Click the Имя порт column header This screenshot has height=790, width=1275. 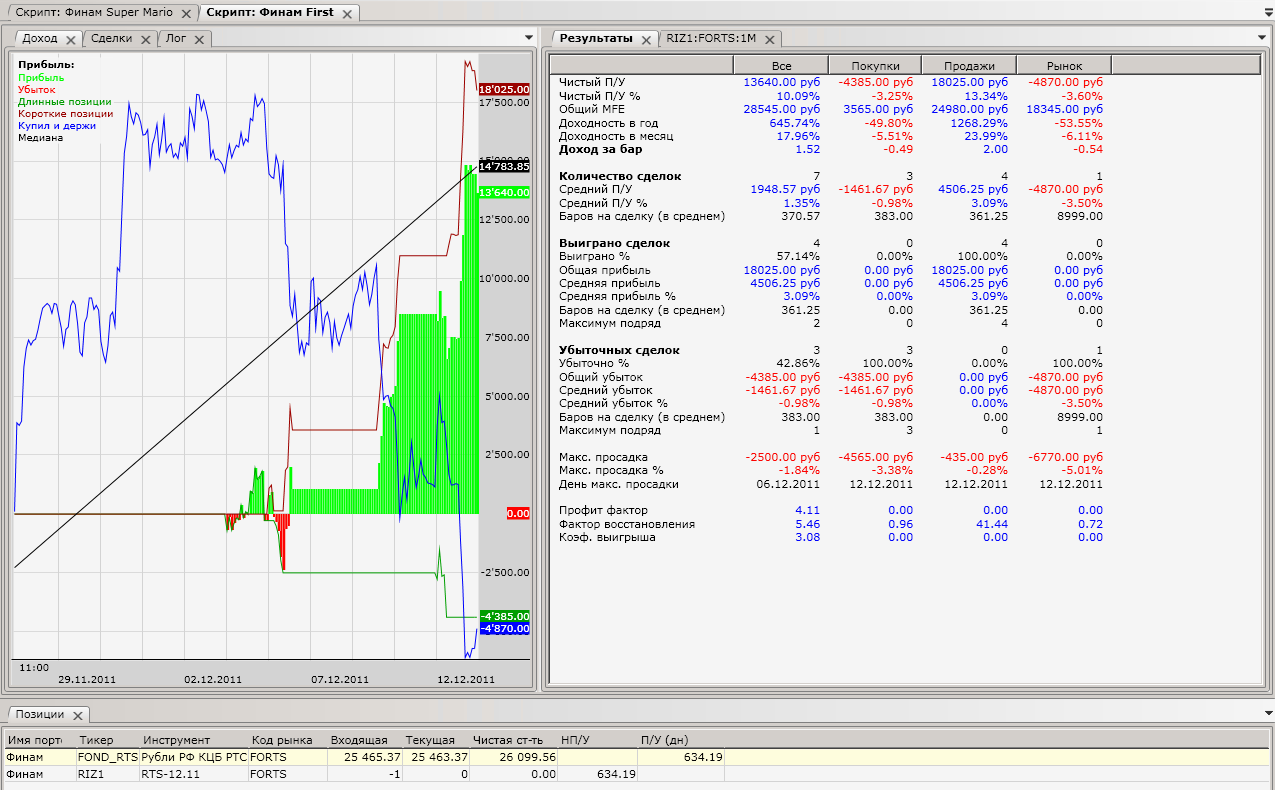[x=40, y=740]
